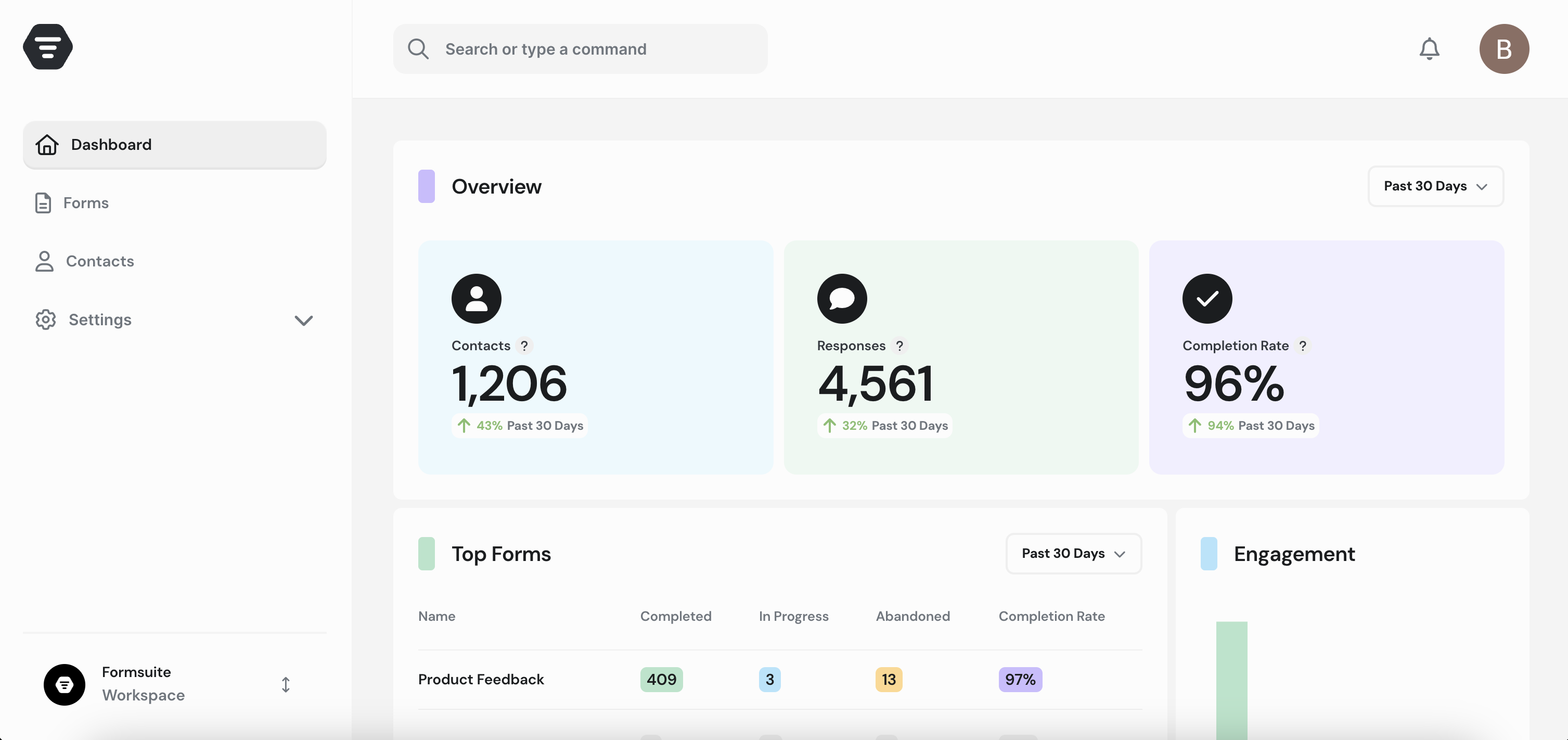The width and height of the screenshot is (1568, 740).
Task: Show help for Responses metric
Action: point(899,346)
